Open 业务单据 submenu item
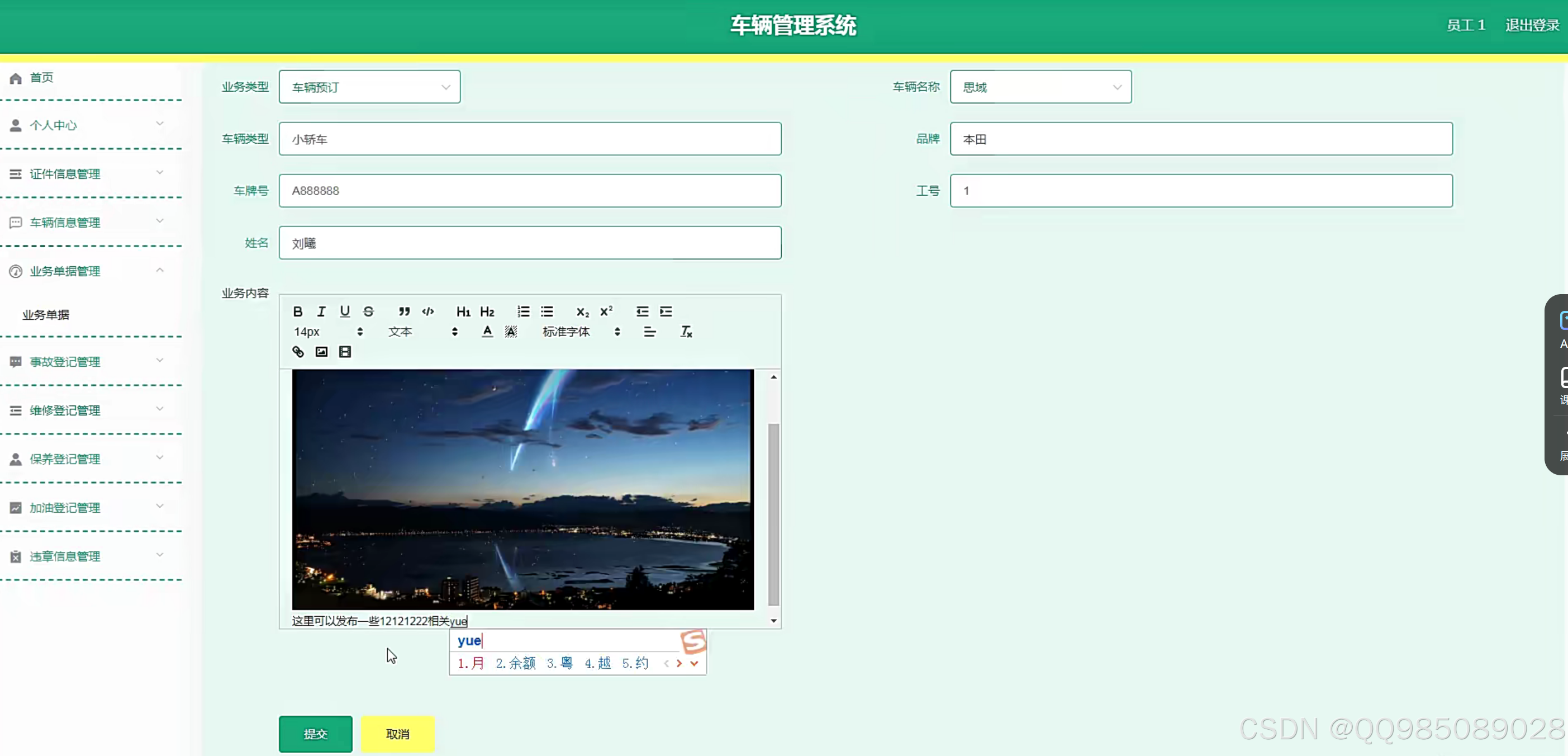 (46, 315)
